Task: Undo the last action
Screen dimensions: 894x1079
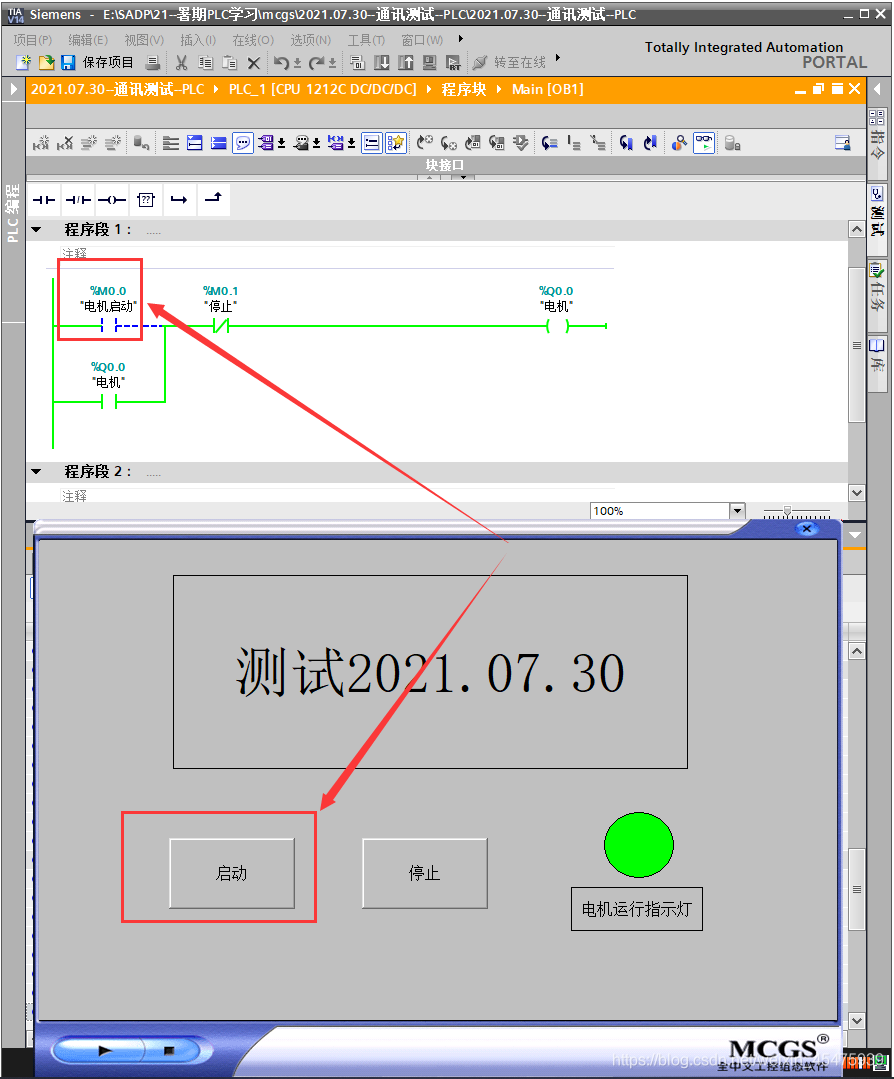Action: [x=281, y=63]
